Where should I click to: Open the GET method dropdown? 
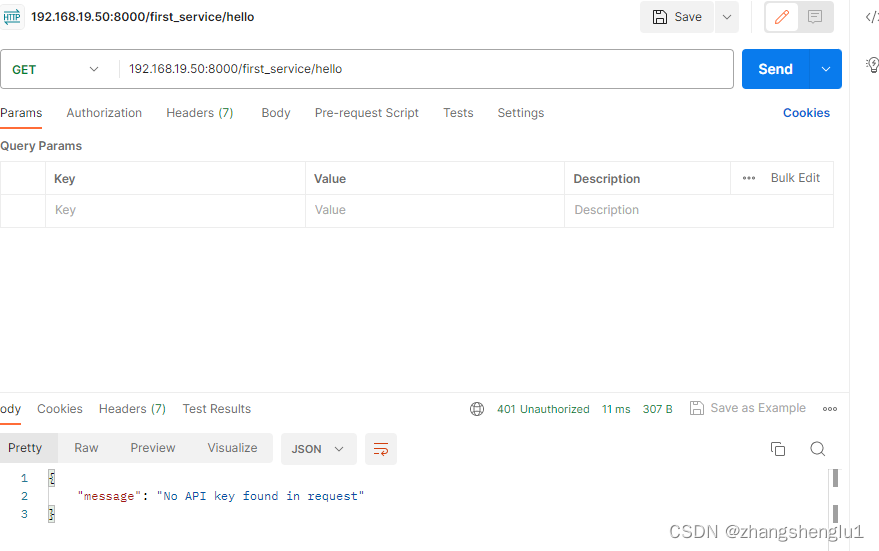coord(55,70)
